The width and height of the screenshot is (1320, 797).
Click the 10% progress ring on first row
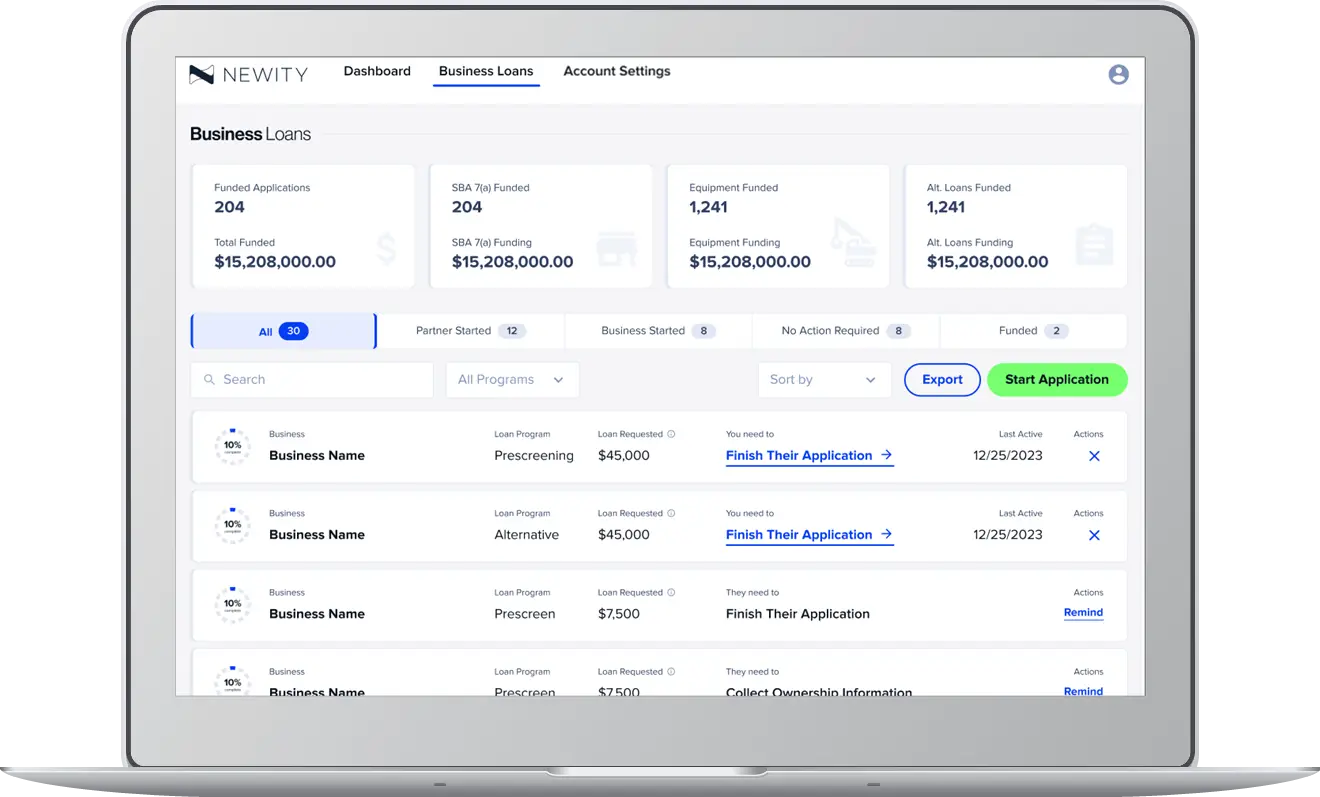point(232,446)
